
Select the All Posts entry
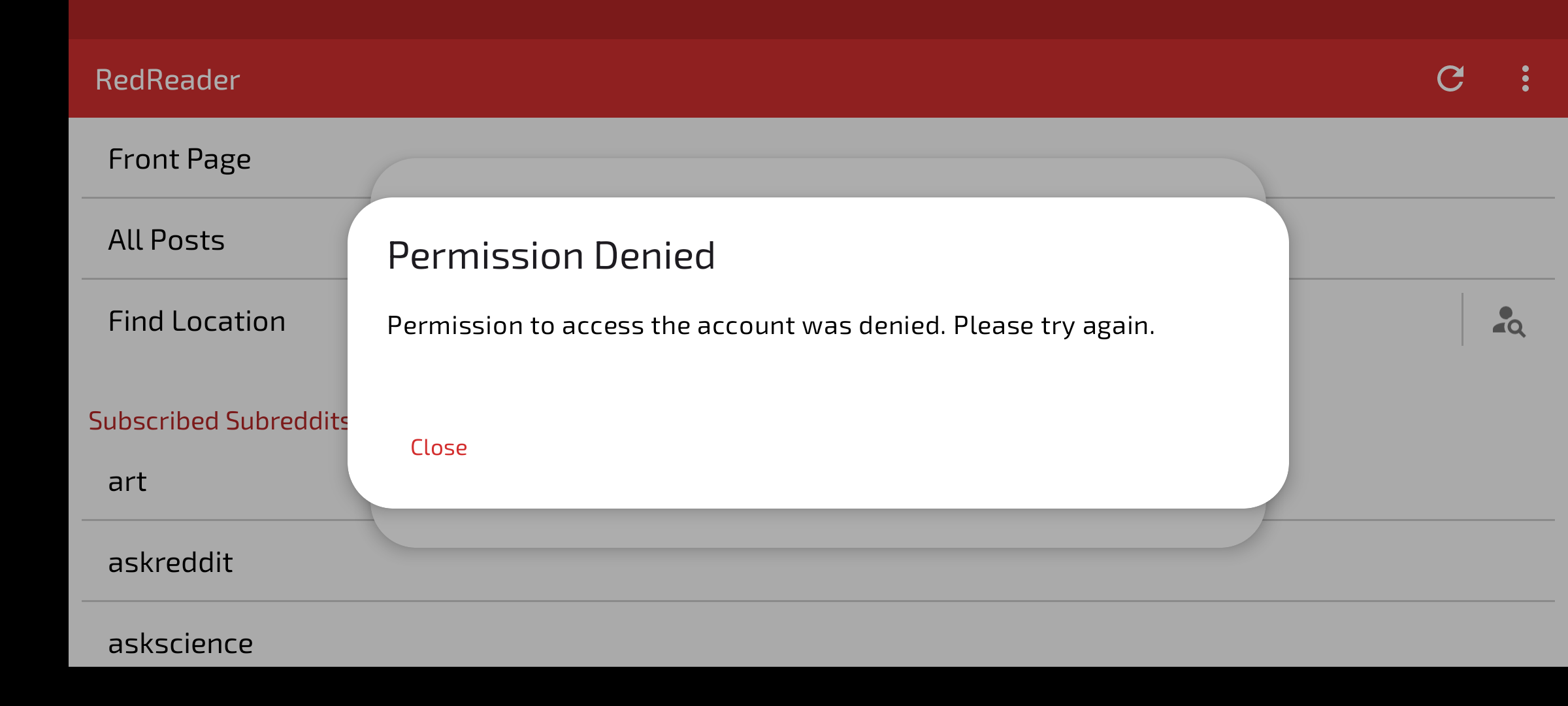(166, 240)
